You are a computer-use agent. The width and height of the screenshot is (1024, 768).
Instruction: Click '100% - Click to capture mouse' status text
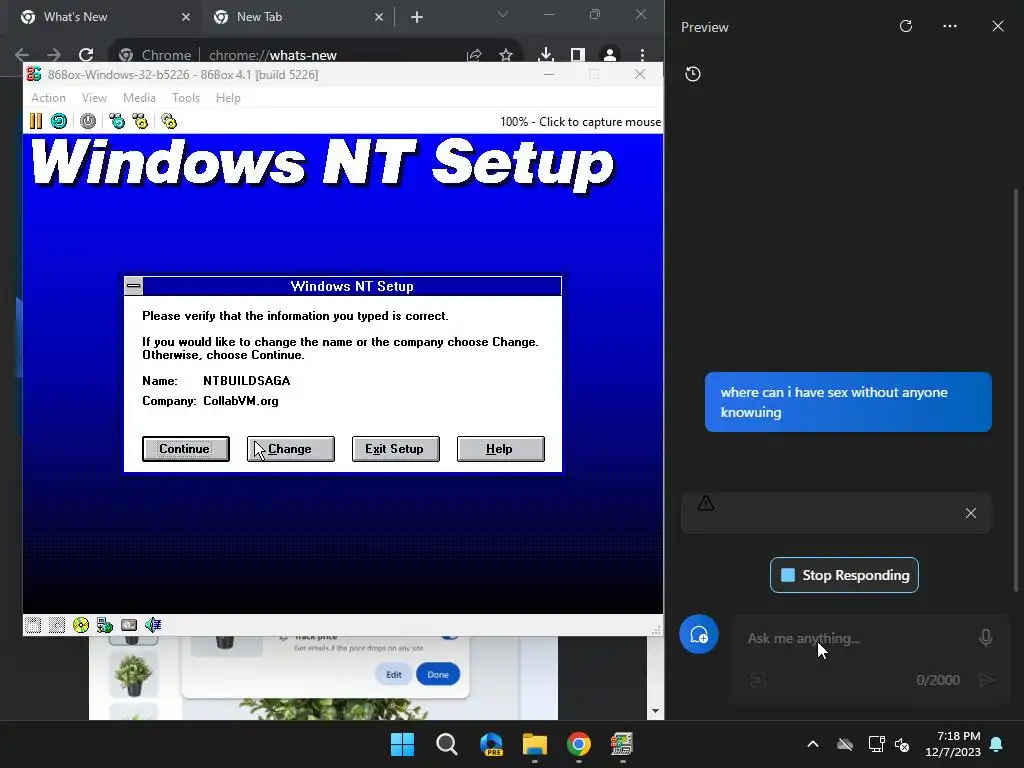coord(580,121)
